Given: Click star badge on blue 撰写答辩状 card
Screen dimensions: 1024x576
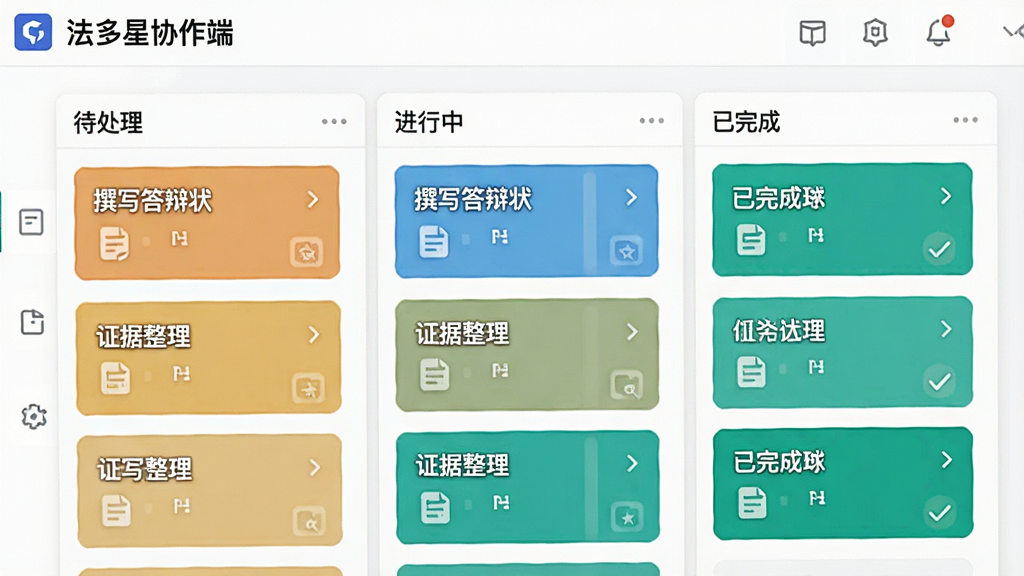Looking at the screenshot, I should click(626, 251).
